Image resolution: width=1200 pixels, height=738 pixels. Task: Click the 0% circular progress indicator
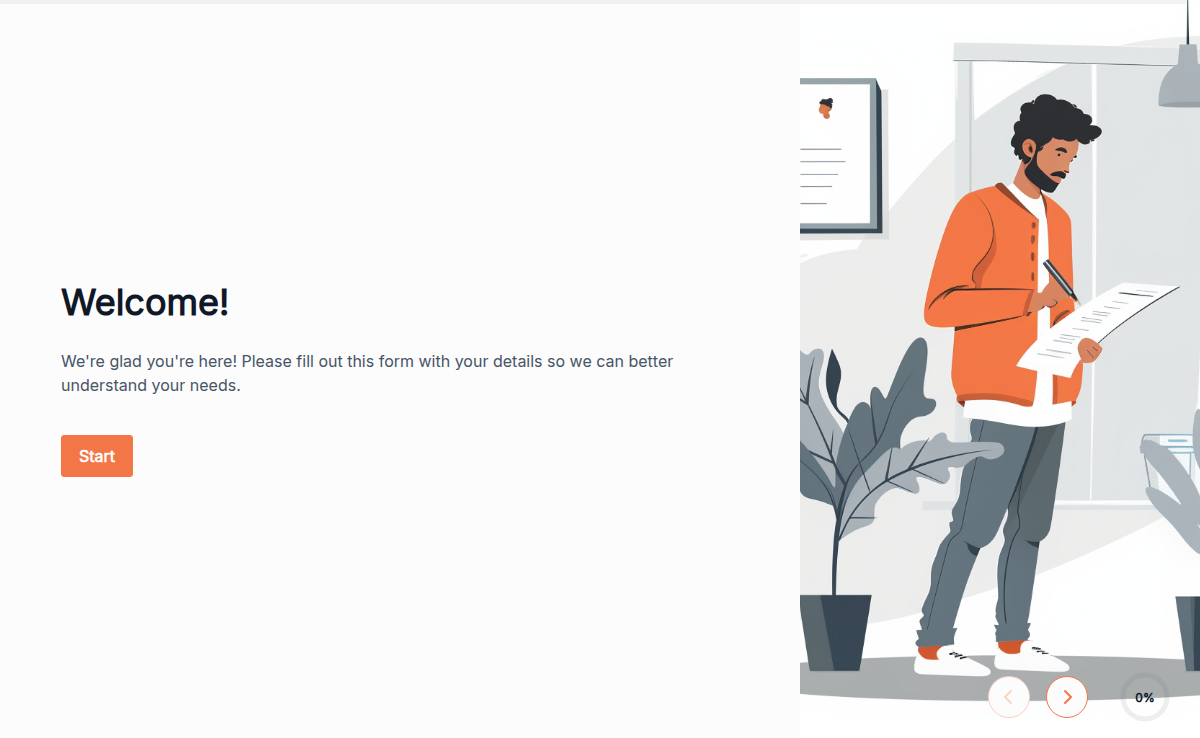coord(1145,697)
